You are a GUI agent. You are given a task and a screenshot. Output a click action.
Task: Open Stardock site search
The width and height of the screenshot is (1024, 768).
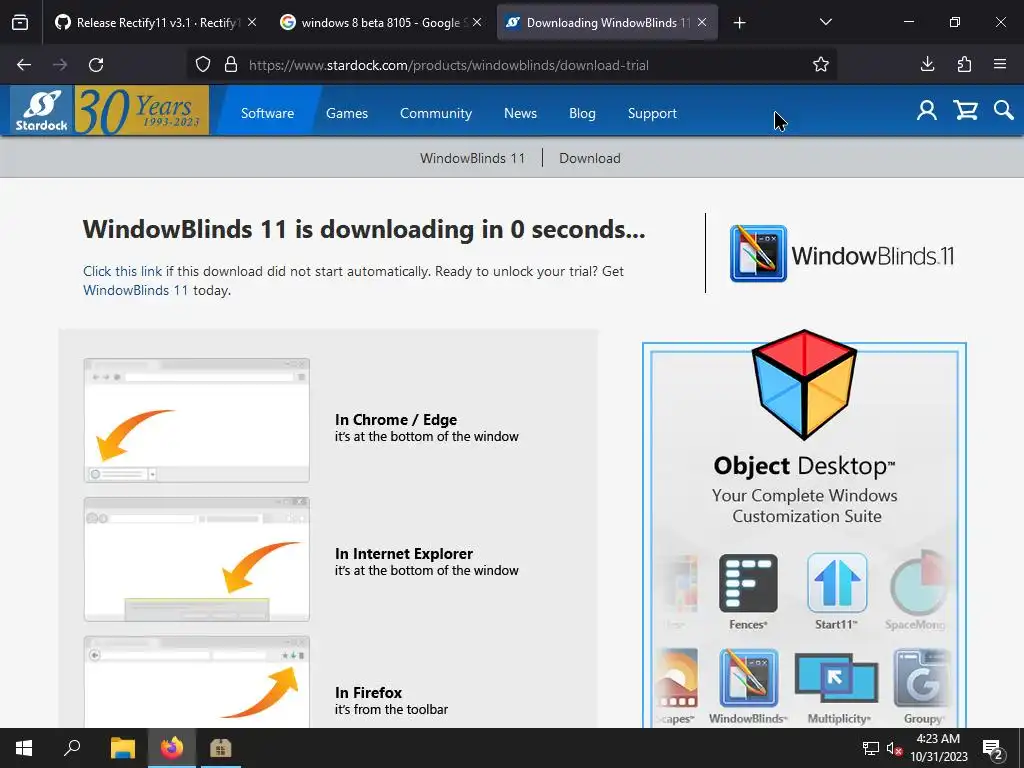point(1004,110)
